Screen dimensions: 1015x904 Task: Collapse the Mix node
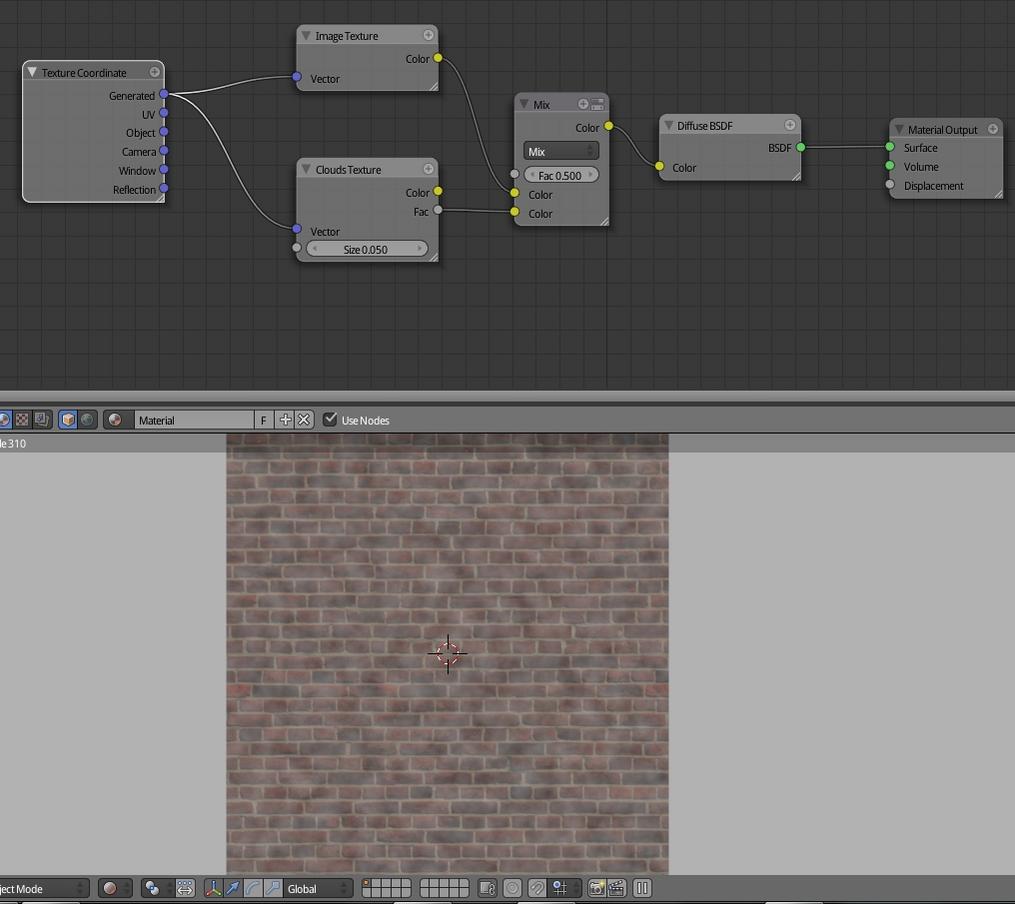click(x=524, y=104)
